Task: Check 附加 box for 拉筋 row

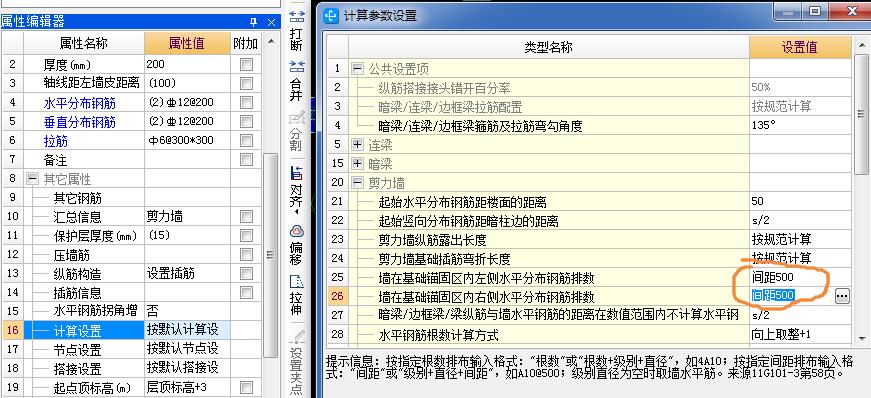Action: pyautogui.click(x=246, y=141)
